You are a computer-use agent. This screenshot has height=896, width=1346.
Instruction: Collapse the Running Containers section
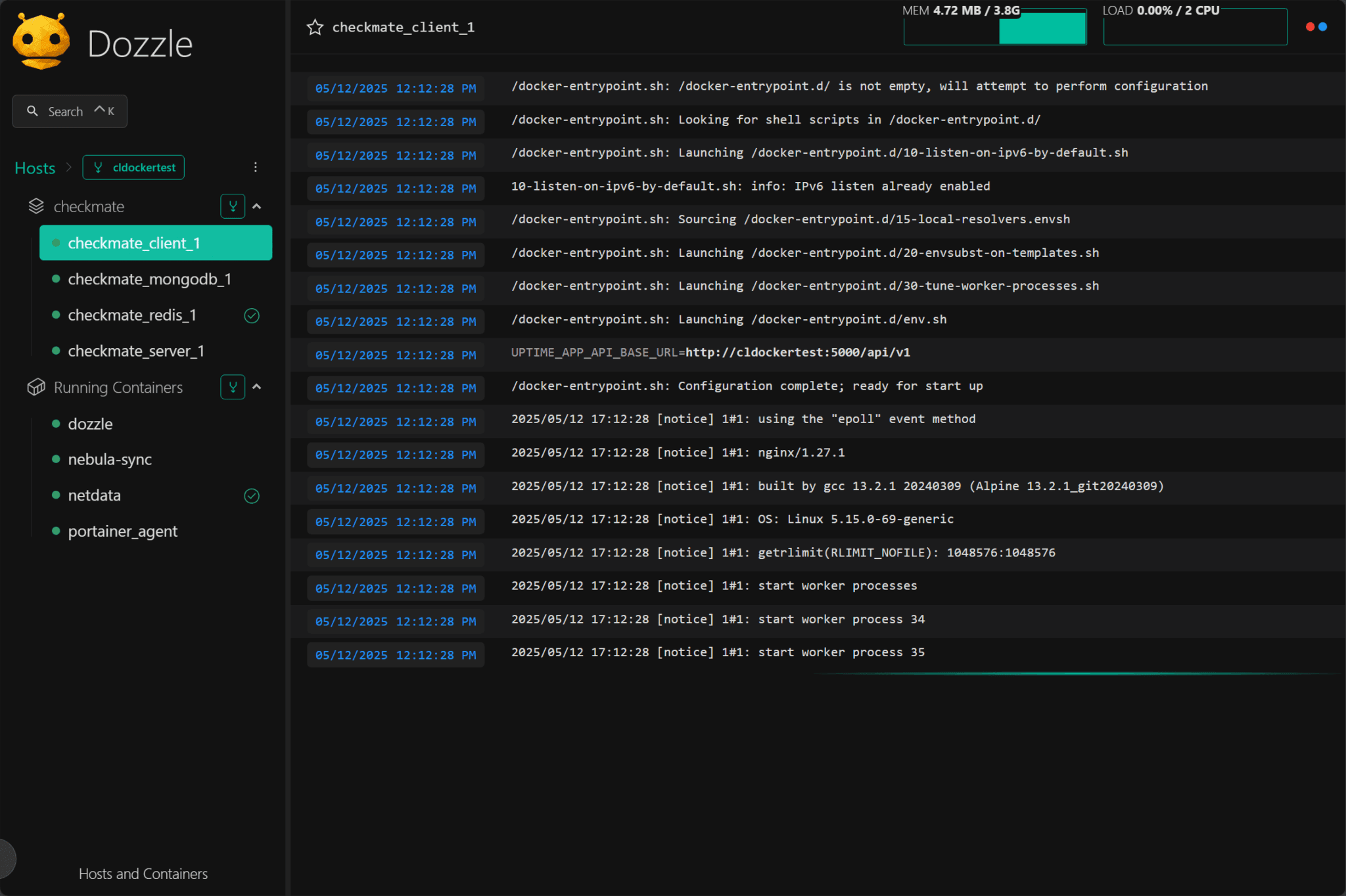257,387
